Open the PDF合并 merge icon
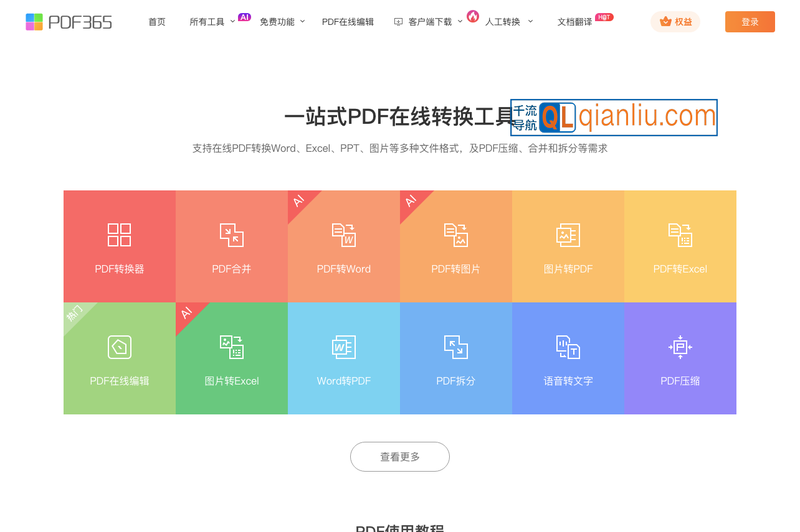The width and height of the screenshot is (800, 532). click(x=232, y=235)
